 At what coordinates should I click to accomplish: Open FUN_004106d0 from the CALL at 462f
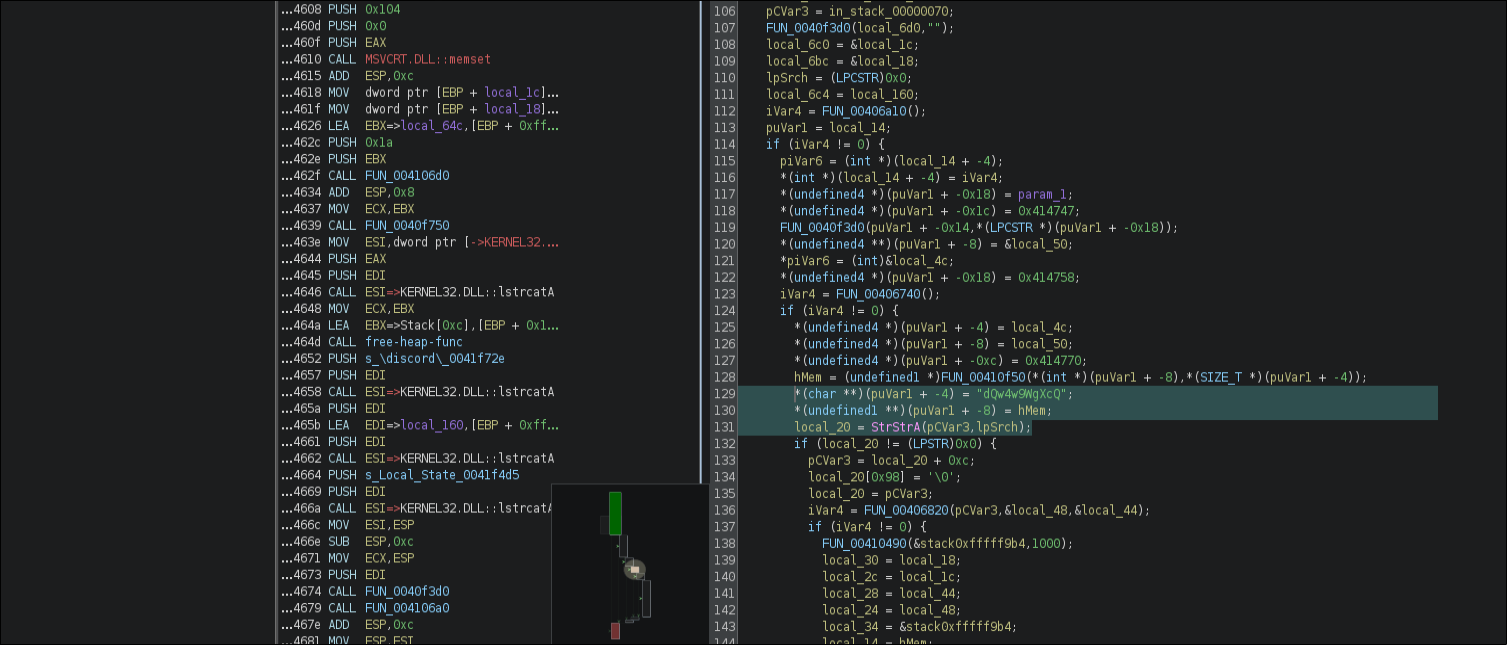pos(407,176)
